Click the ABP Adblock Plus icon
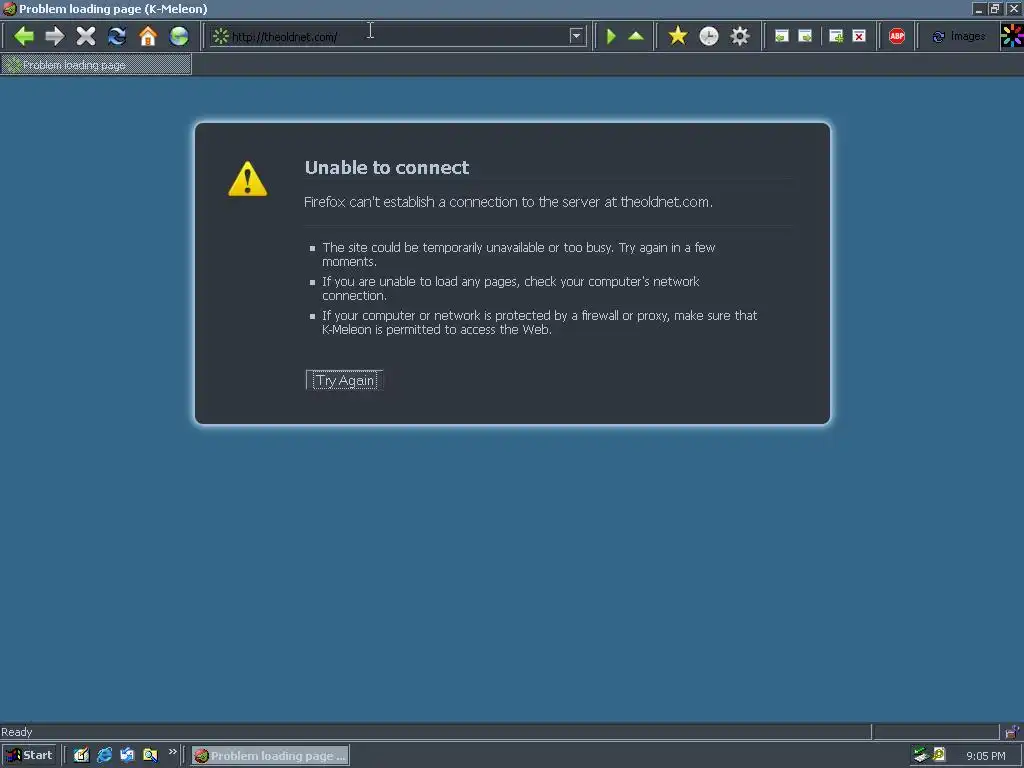1024x768 pixels. [x=897, y=36]
